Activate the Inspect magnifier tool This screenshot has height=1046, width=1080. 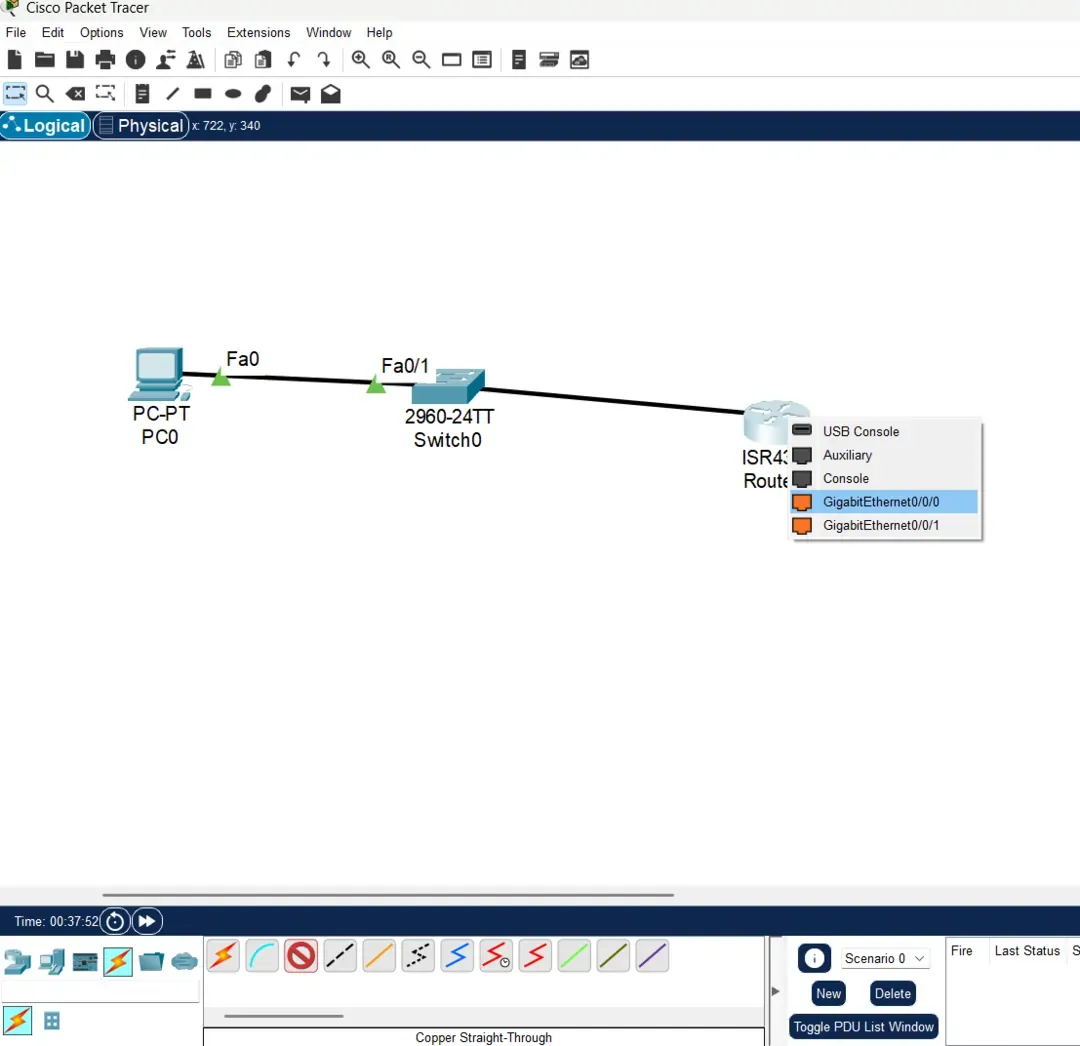[45, 94]
